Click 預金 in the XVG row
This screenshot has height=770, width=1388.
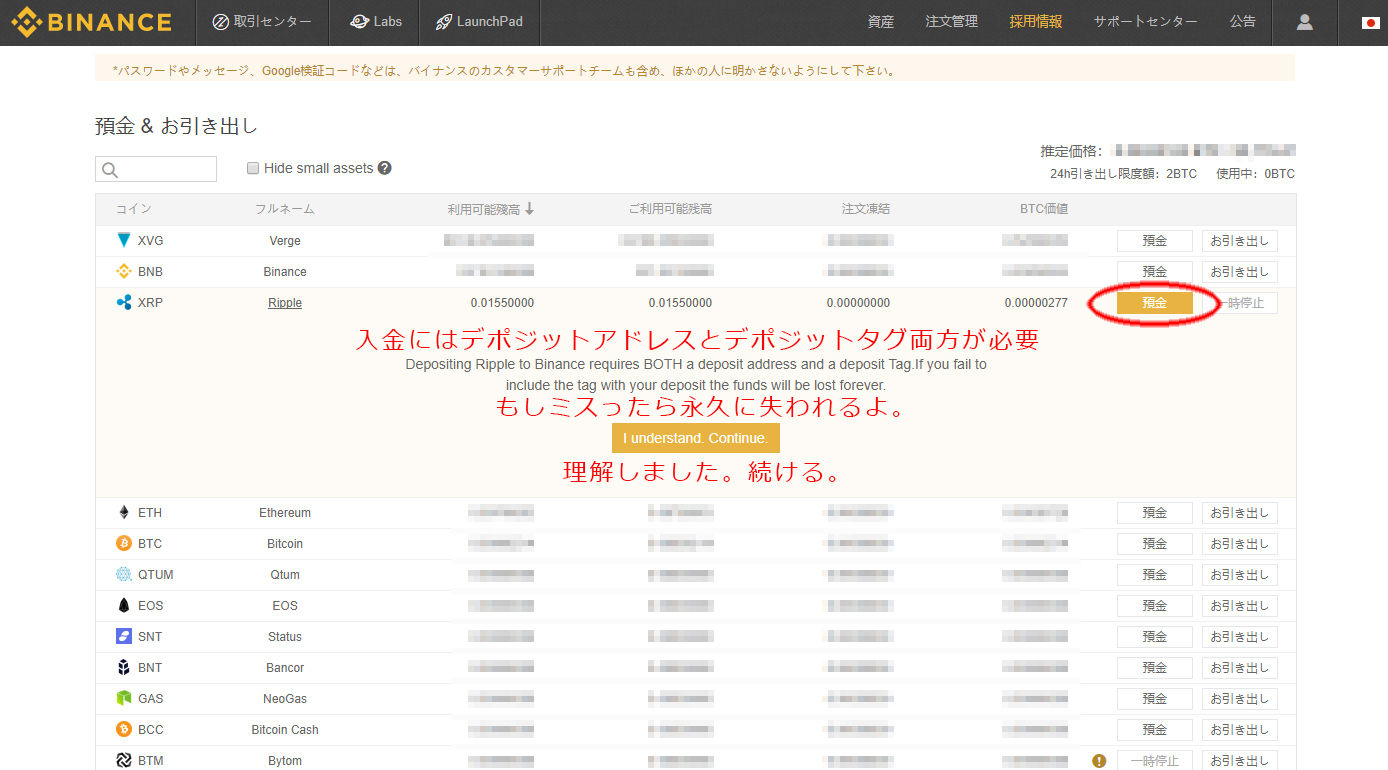tap(1155, 240)
